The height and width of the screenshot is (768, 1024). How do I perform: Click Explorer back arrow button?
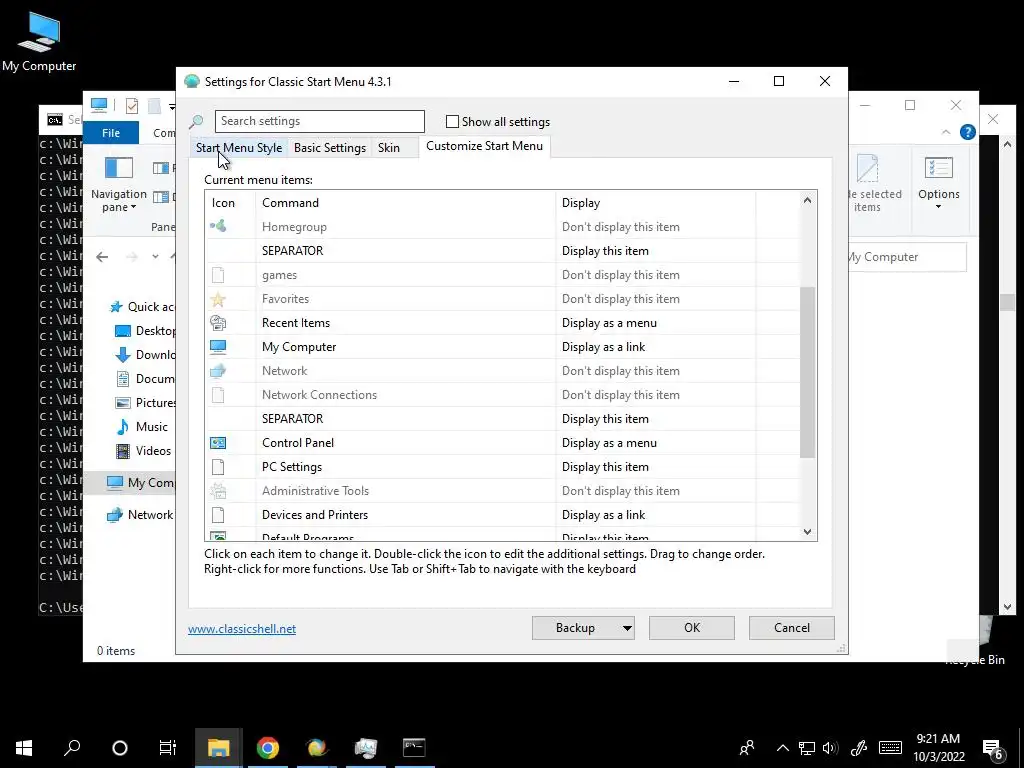pyautogui.click(x=103, y=257)
